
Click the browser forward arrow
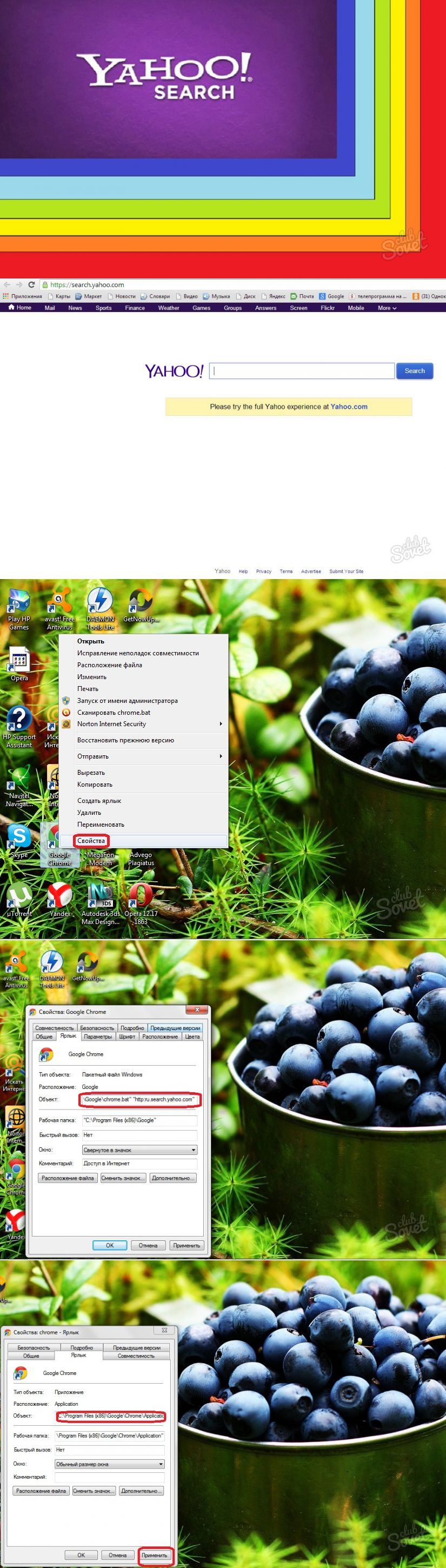19,284
